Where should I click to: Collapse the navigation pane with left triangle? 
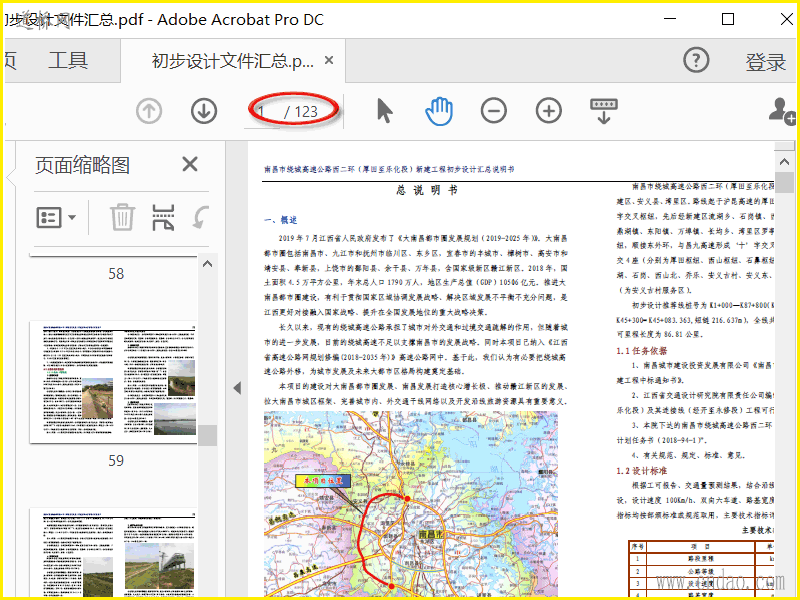pyautogui.click(x=237, y=388)
